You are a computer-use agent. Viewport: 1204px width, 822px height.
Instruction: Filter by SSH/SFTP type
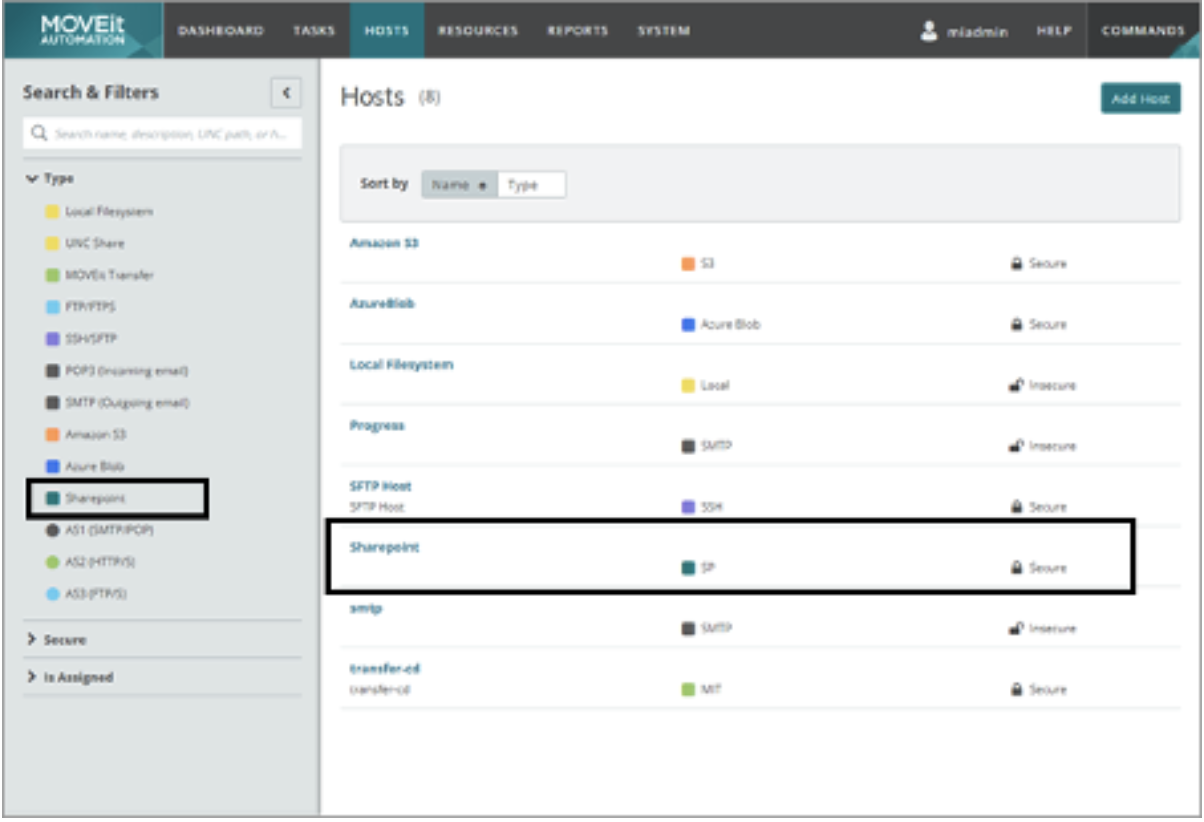coord(83,339)
